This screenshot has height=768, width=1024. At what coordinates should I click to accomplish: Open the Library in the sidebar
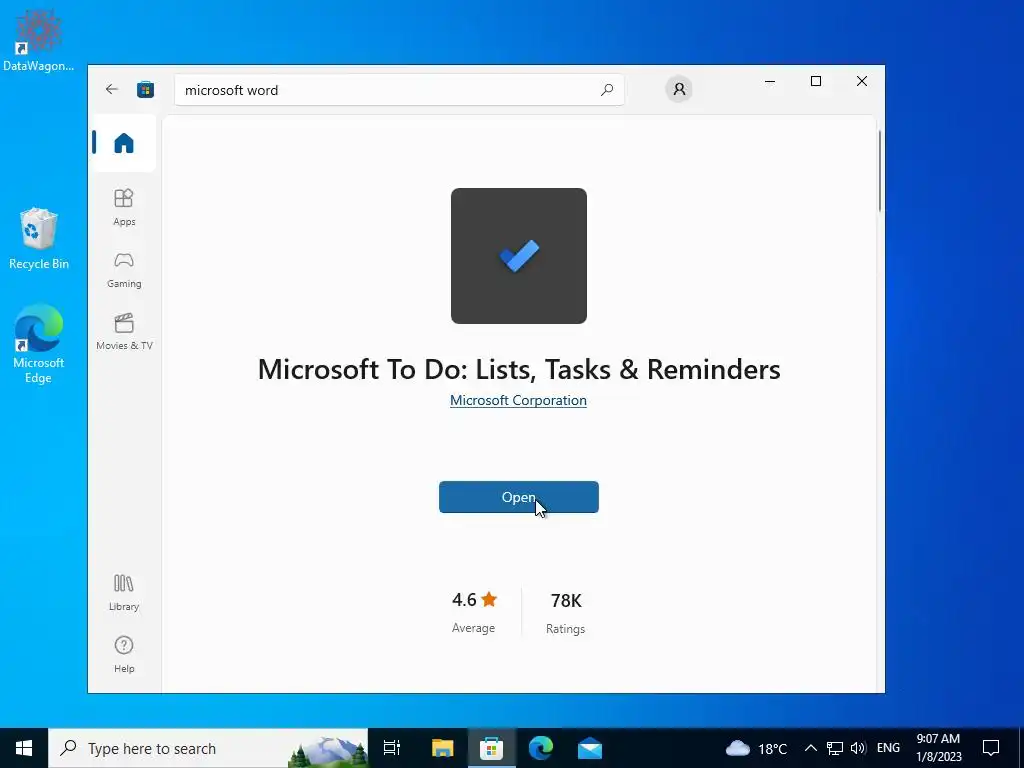(124, 593)
